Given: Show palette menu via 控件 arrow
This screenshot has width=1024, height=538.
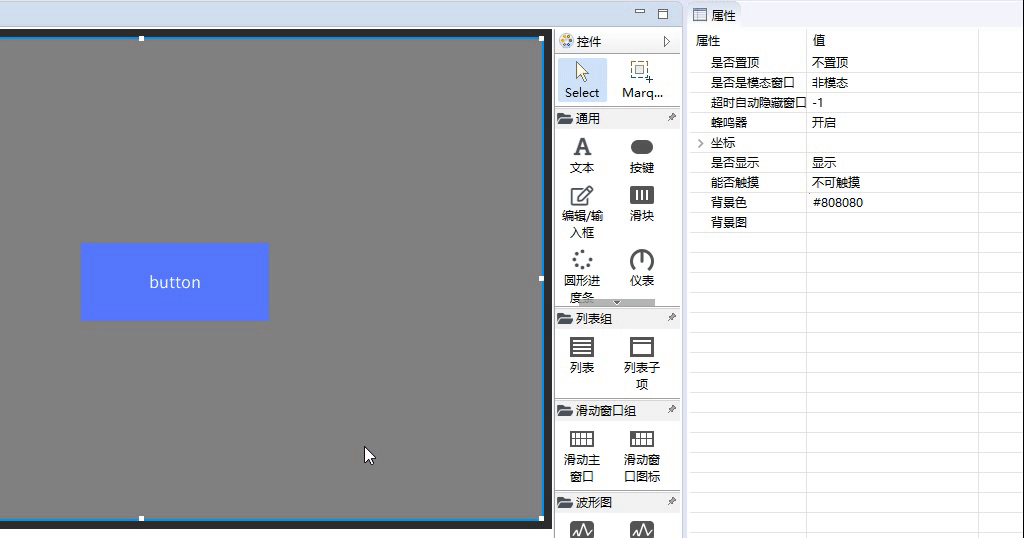Looking at the screenshot, I should pyautogui.click(x=667, y=42).
